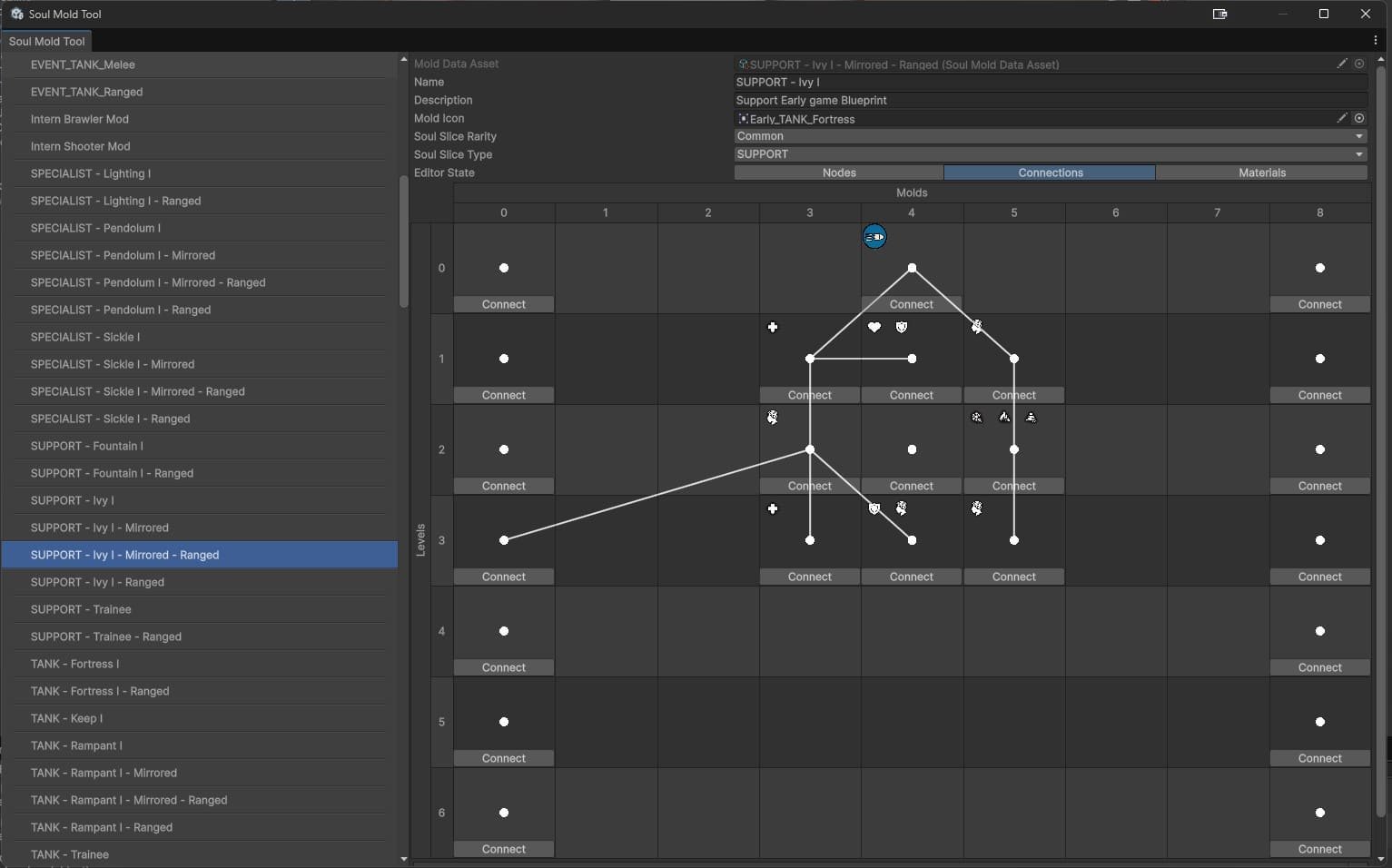This screenshot has width=1392, height=868.
Task: Click the third icon in level 2, mold 5
Action: click(1031, 418)
